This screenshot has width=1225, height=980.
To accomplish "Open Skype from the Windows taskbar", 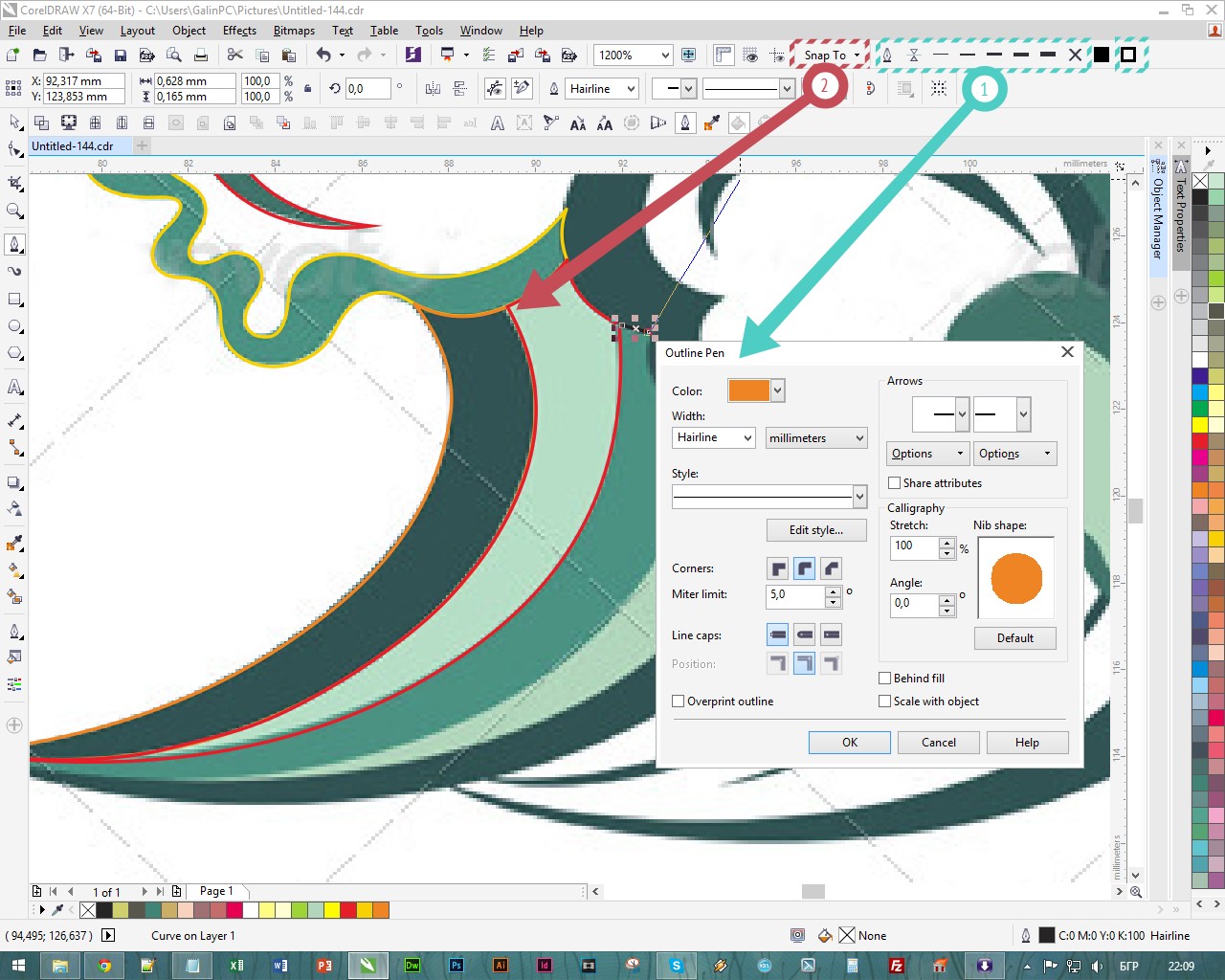I will [676, 965].
